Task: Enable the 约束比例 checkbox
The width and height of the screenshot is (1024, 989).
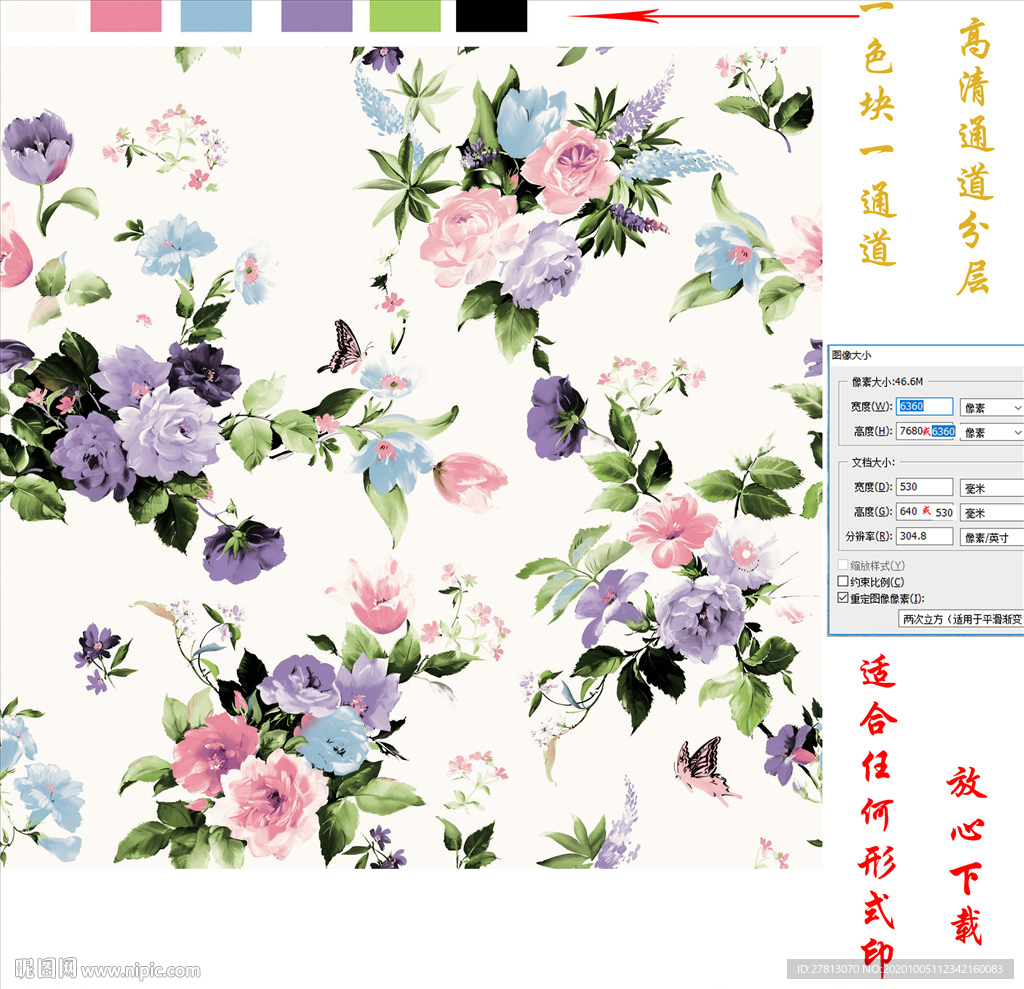Action: tap(842, 582)
